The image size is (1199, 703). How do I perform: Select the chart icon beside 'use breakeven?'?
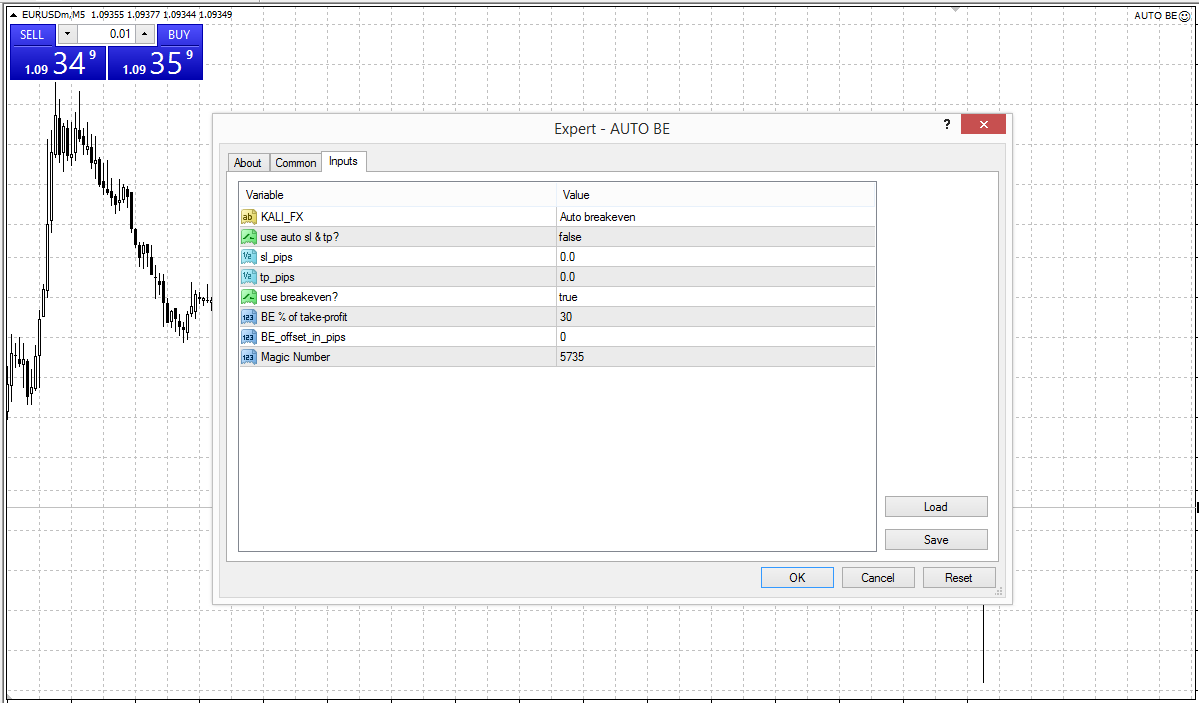(x=248, y=297)
